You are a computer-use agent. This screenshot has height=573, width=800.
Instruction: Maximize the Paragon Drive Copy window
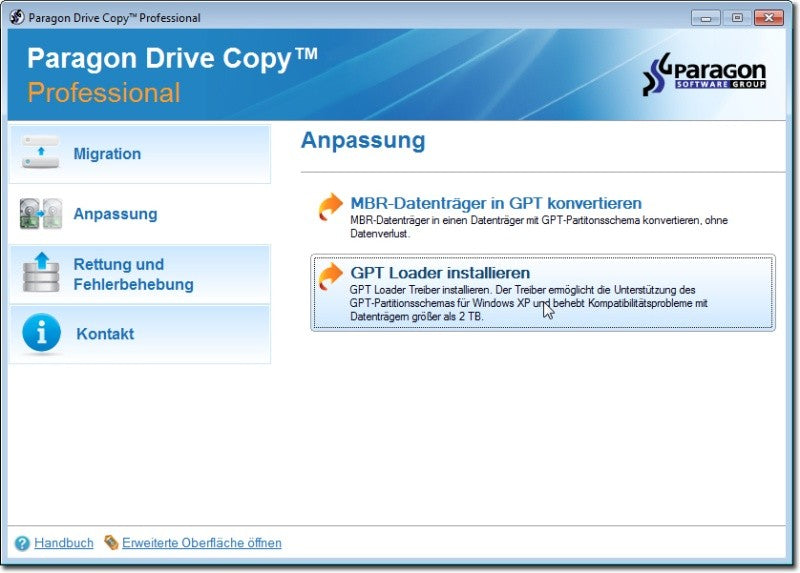(x=737, y=18)
